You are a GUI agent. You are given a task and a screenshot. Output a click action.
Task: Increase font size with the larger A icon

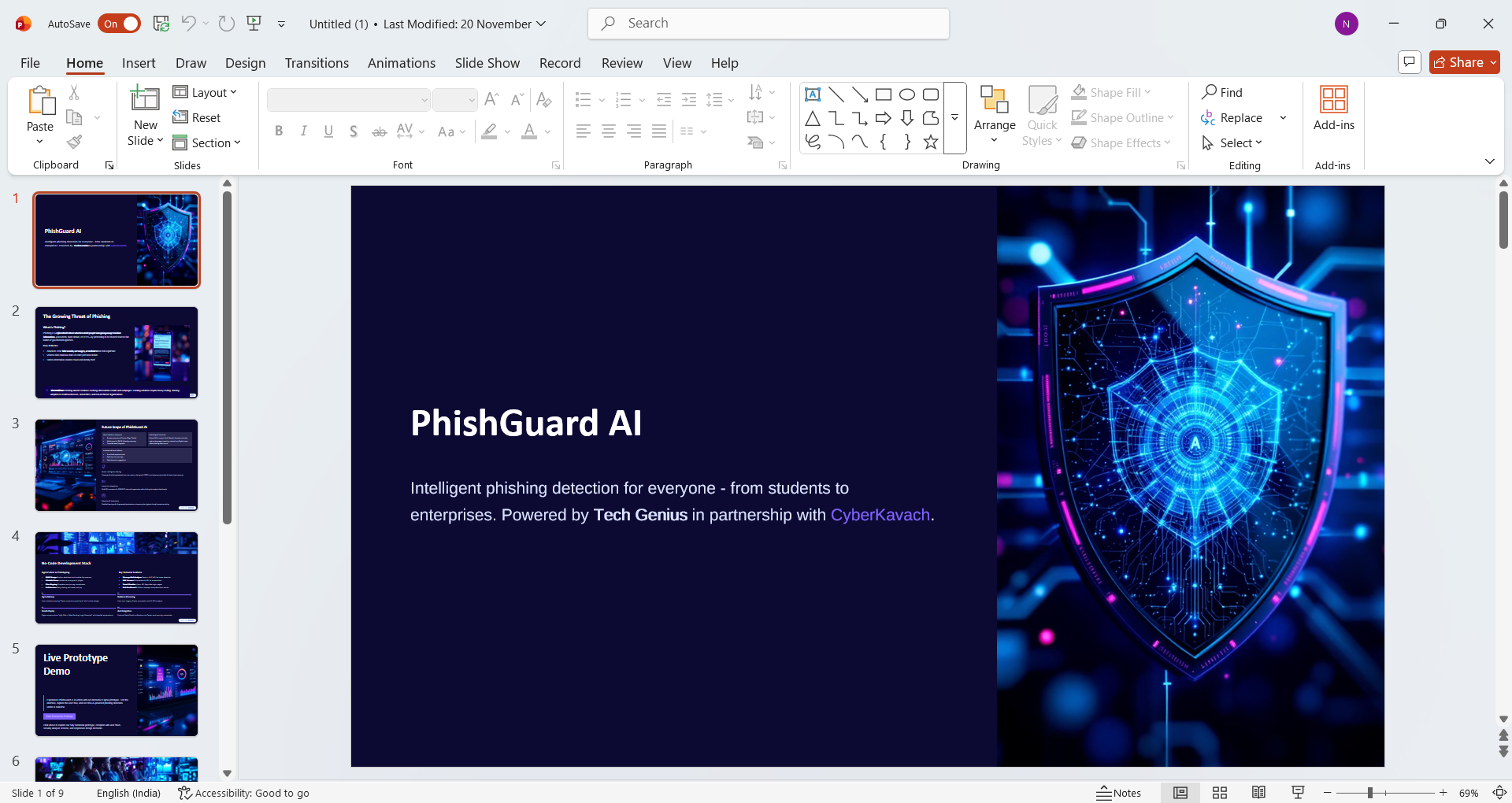point(491,100)
